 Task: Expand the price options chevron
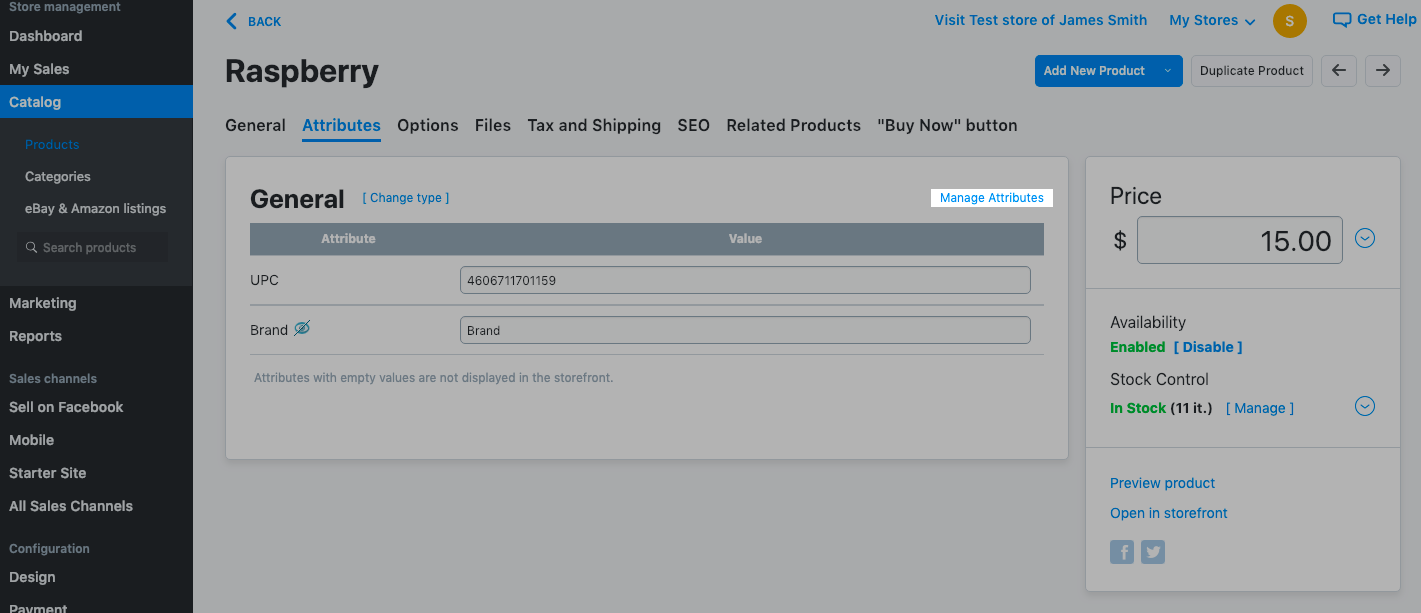pyautogui.click(x=1365, y=238)
